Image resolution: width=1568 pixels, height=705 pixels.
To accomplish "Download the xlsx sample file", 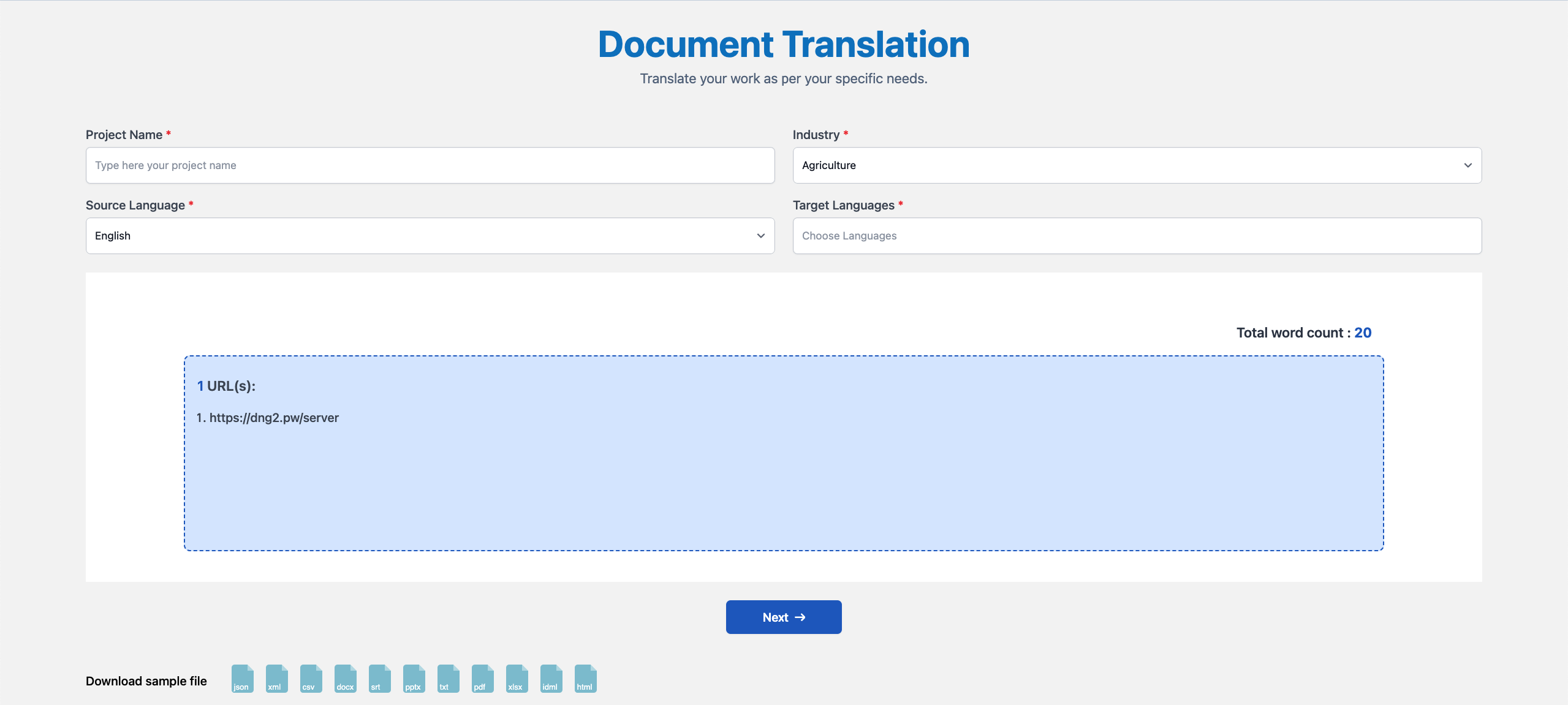I will (517, 679).
